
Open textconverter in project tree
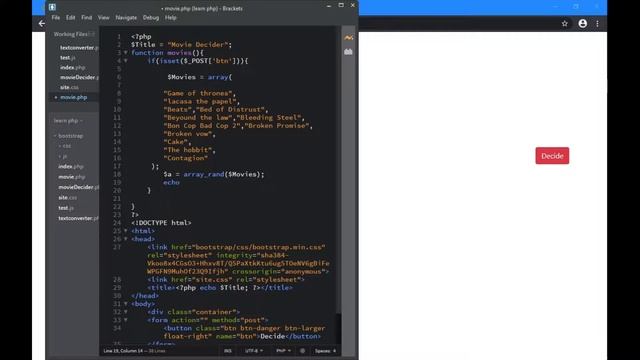click(x=78, y=218)
